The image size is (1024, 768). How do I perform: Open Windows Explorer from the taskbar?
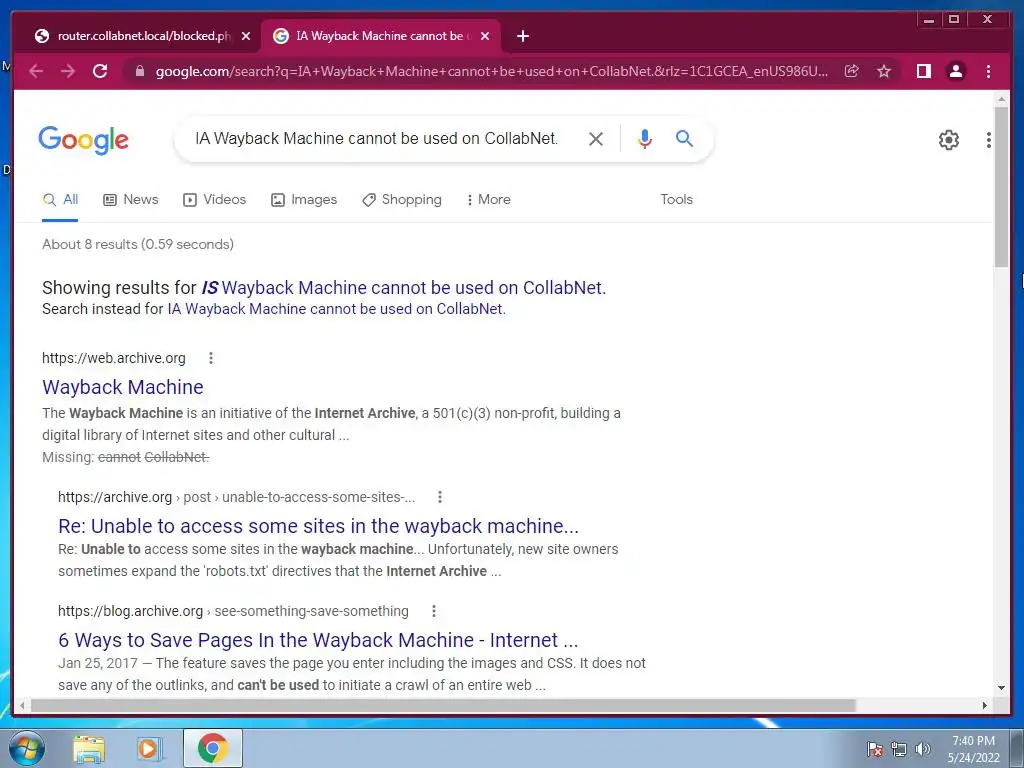88,748
